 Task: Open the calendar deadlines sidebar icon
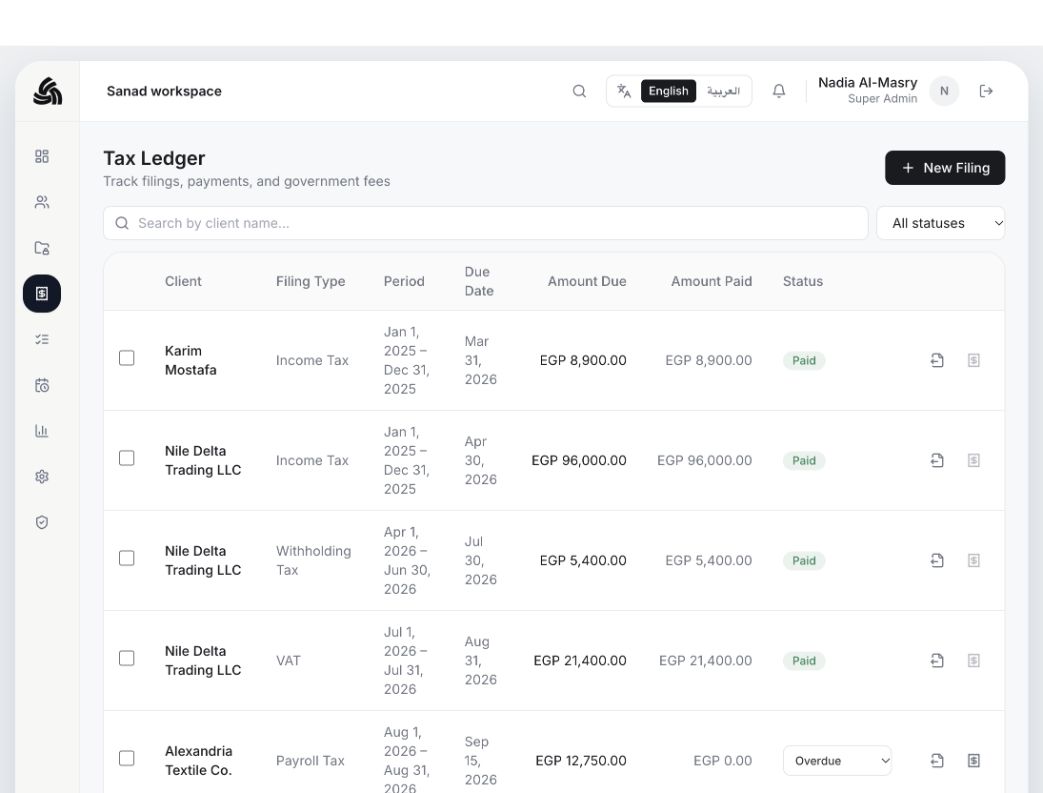(42, 385)
